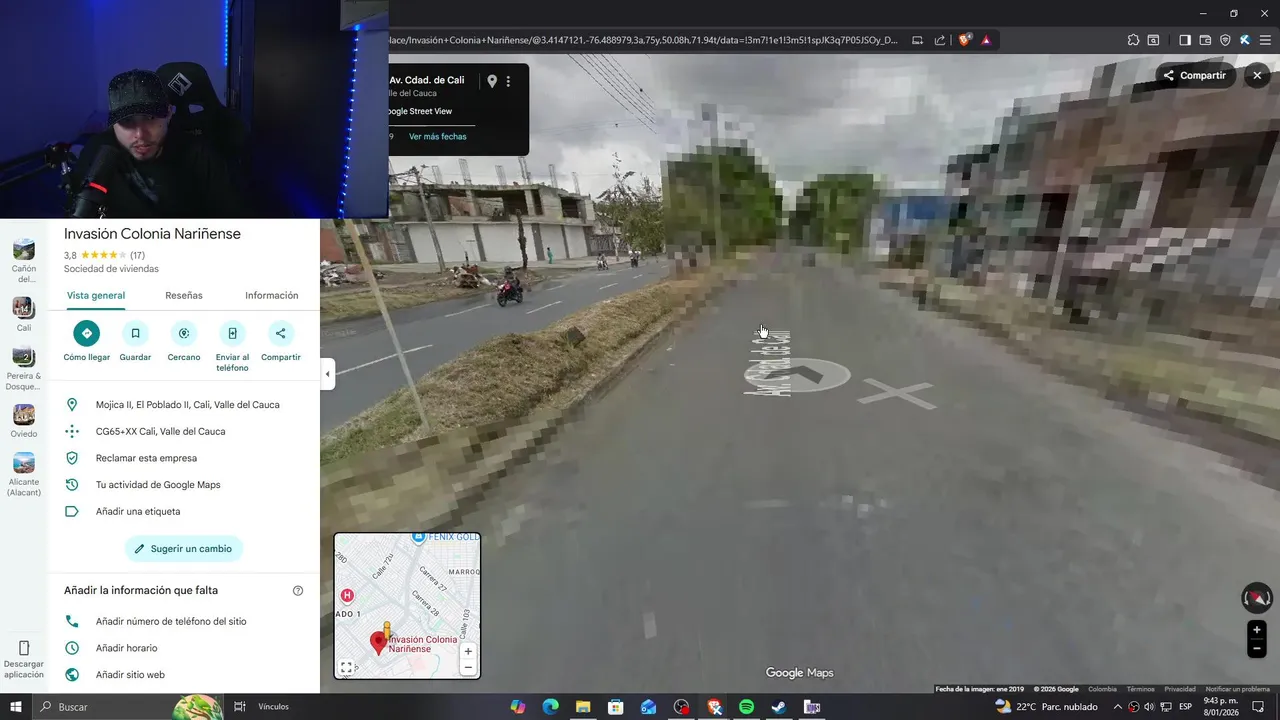1280x720 pixels.
Task: Open the Brave VPN shield icon
Action: (x=1225, y=40)
